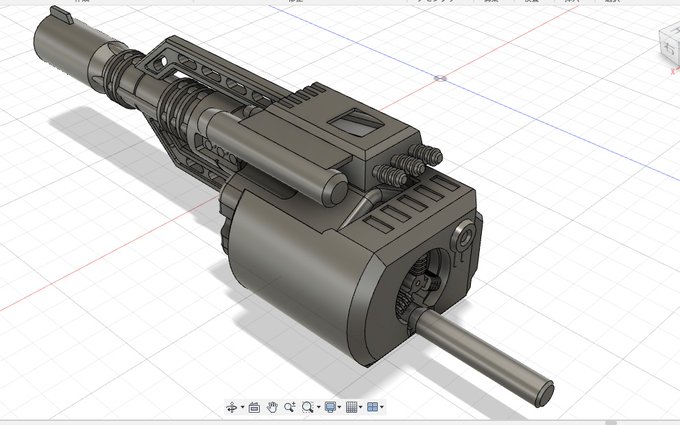Viewport: 680px width, 425px height.
Task: Click the origin point marker
Action: pyautogui.click(x=440, y=78)
